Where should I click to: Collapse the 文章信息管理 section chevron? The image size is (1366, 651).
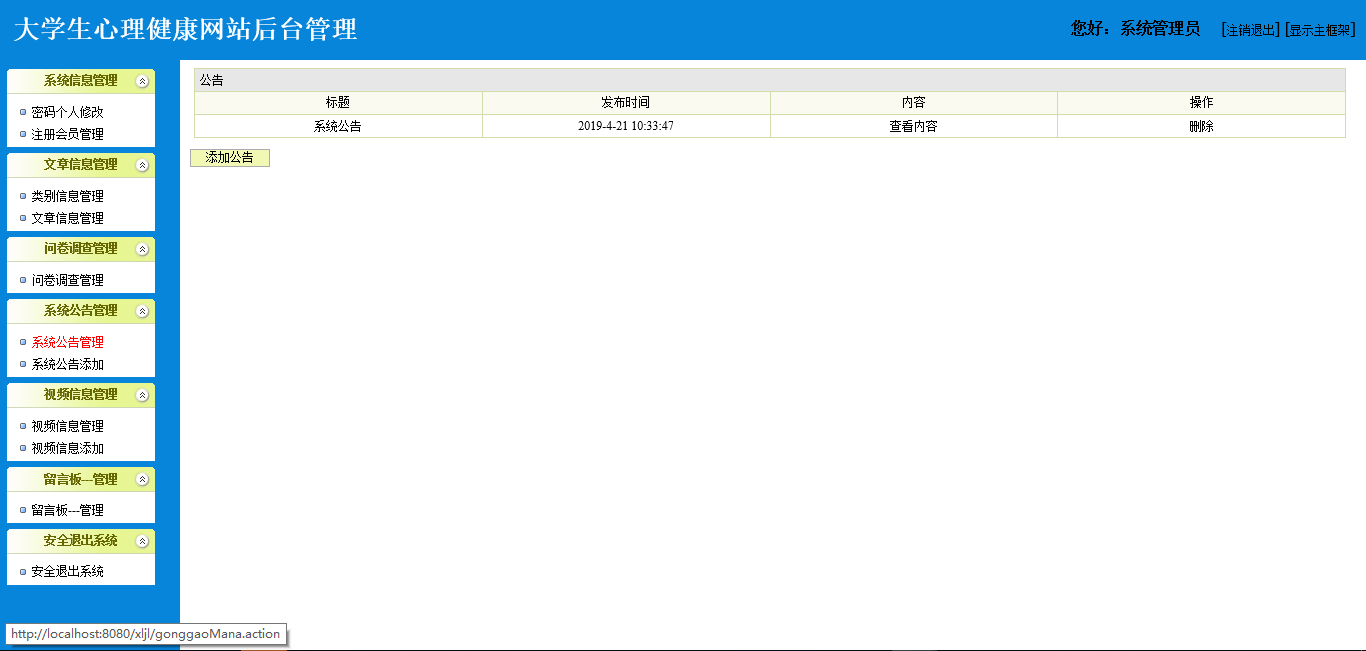click(142, 165)
